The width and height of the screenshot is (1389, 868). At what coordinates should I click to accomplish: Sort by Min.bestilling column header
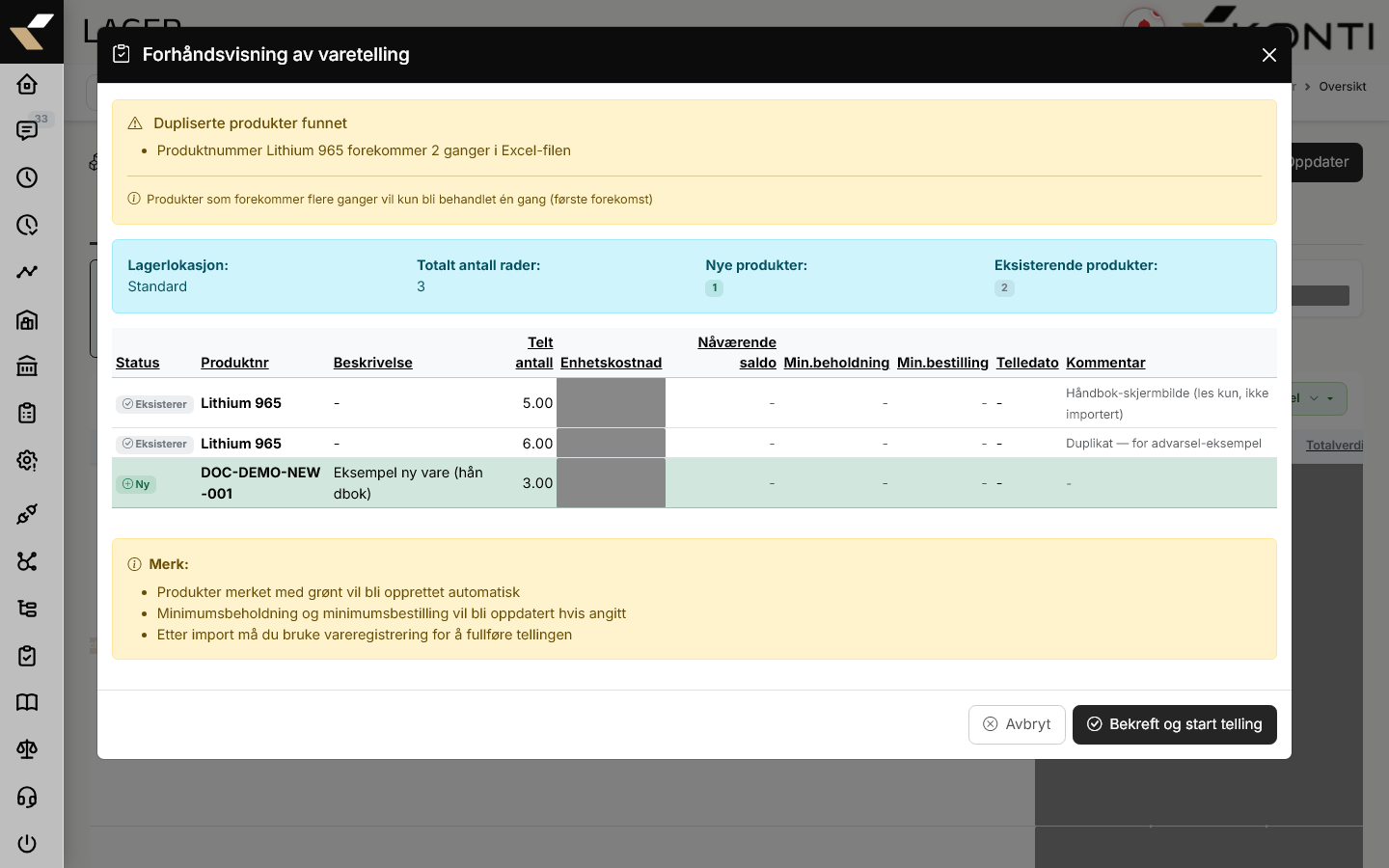[942, 363]
